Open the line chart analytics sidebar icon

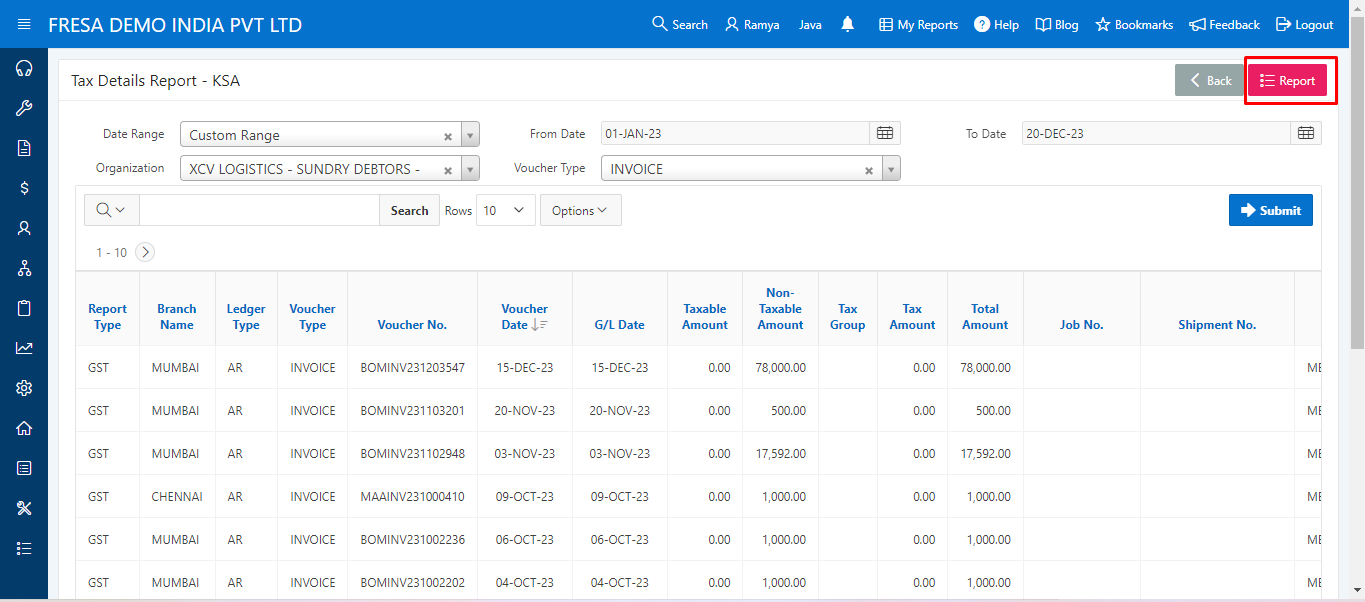[x=24, y=348]
